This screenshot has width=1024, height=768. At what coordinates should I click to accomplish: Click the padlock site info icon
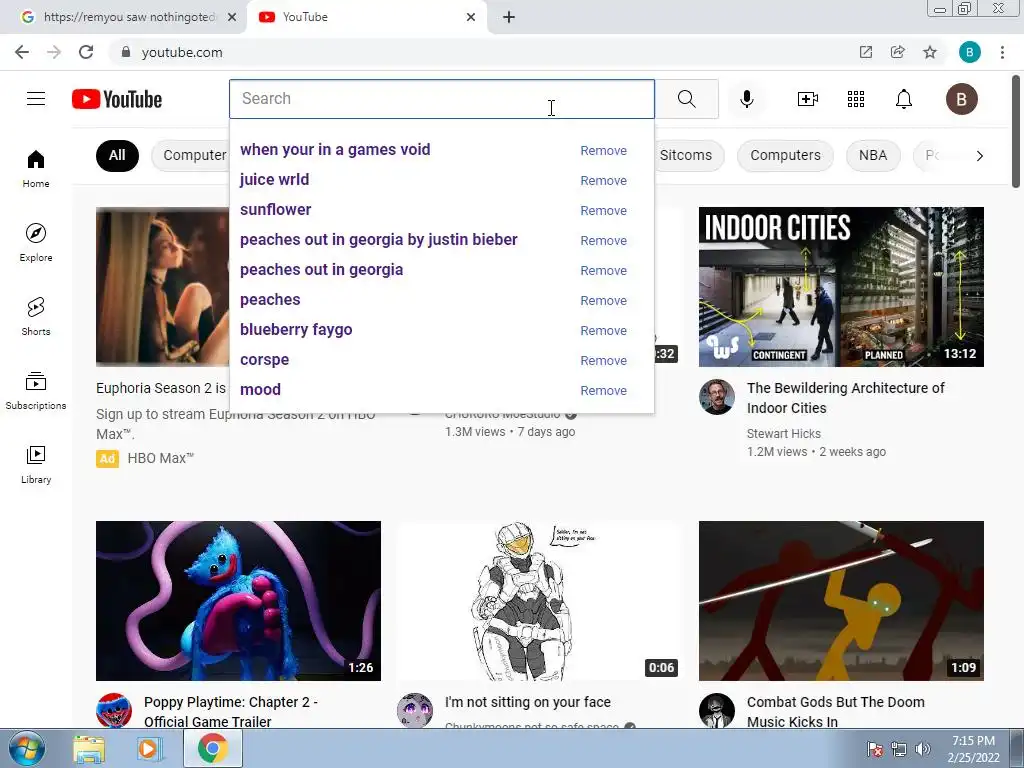click(126, 52)
